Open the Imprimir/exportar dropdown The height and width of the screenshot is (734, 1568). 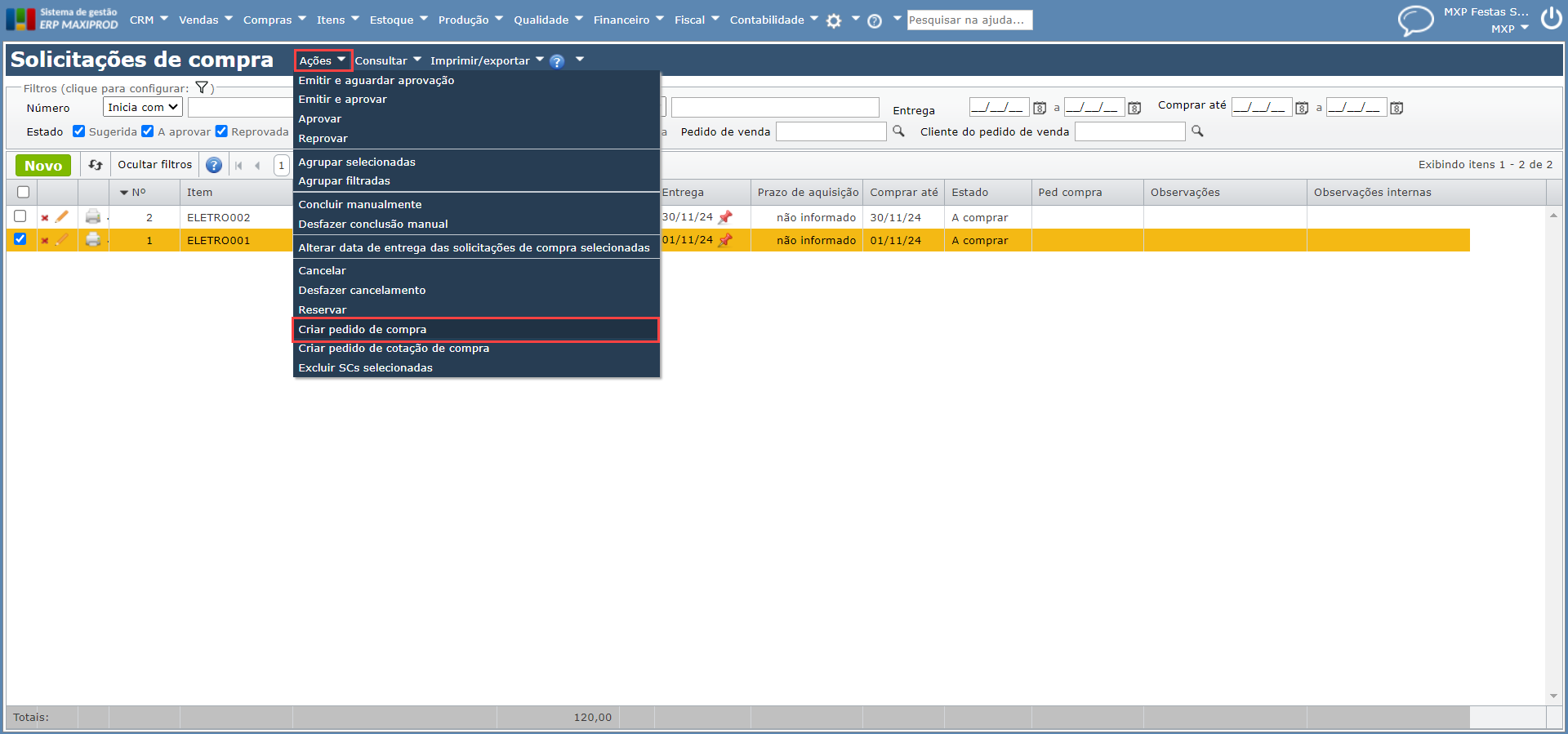[487, 61]
